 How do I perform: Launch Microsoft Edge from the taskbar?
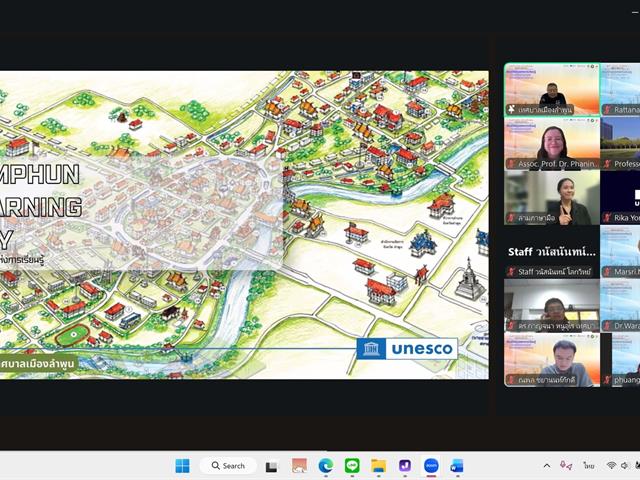[326, 465]
